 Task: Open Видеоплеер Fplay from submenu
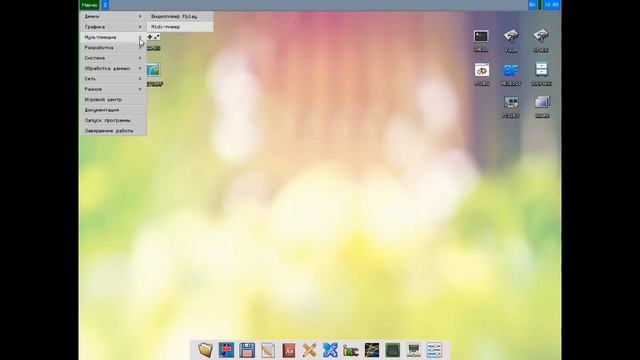pyautogui.click(x=180, y=16)
